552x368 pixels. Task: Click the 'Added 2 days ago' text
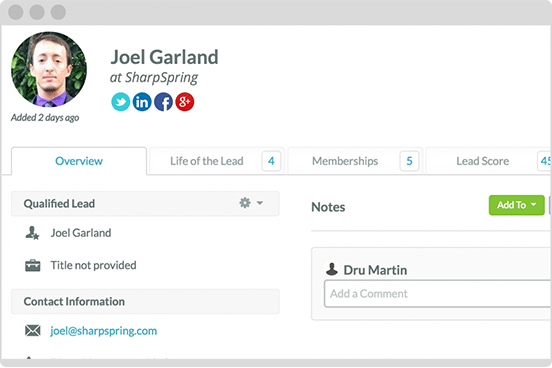tap(45, 118)
